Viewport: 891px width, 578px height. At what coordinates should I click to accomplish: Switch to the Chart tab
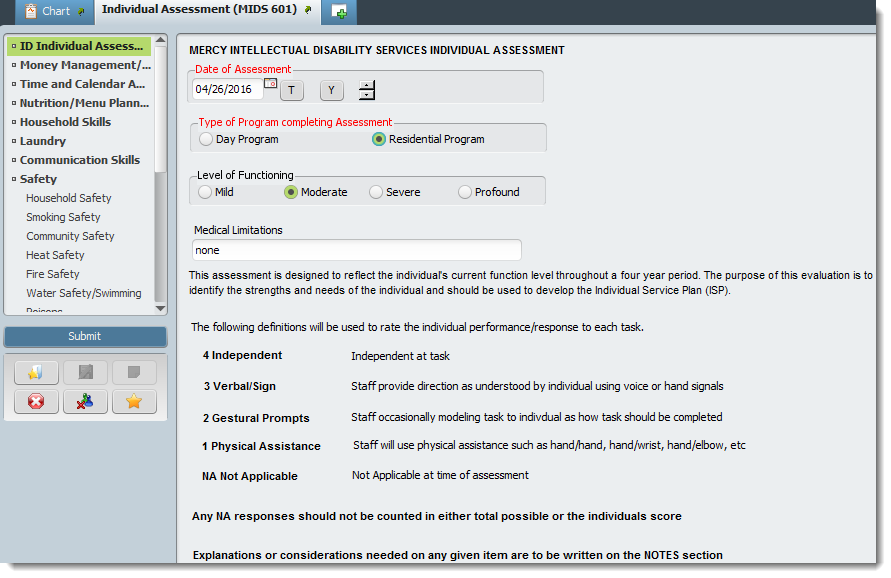(x=55, y=11)
